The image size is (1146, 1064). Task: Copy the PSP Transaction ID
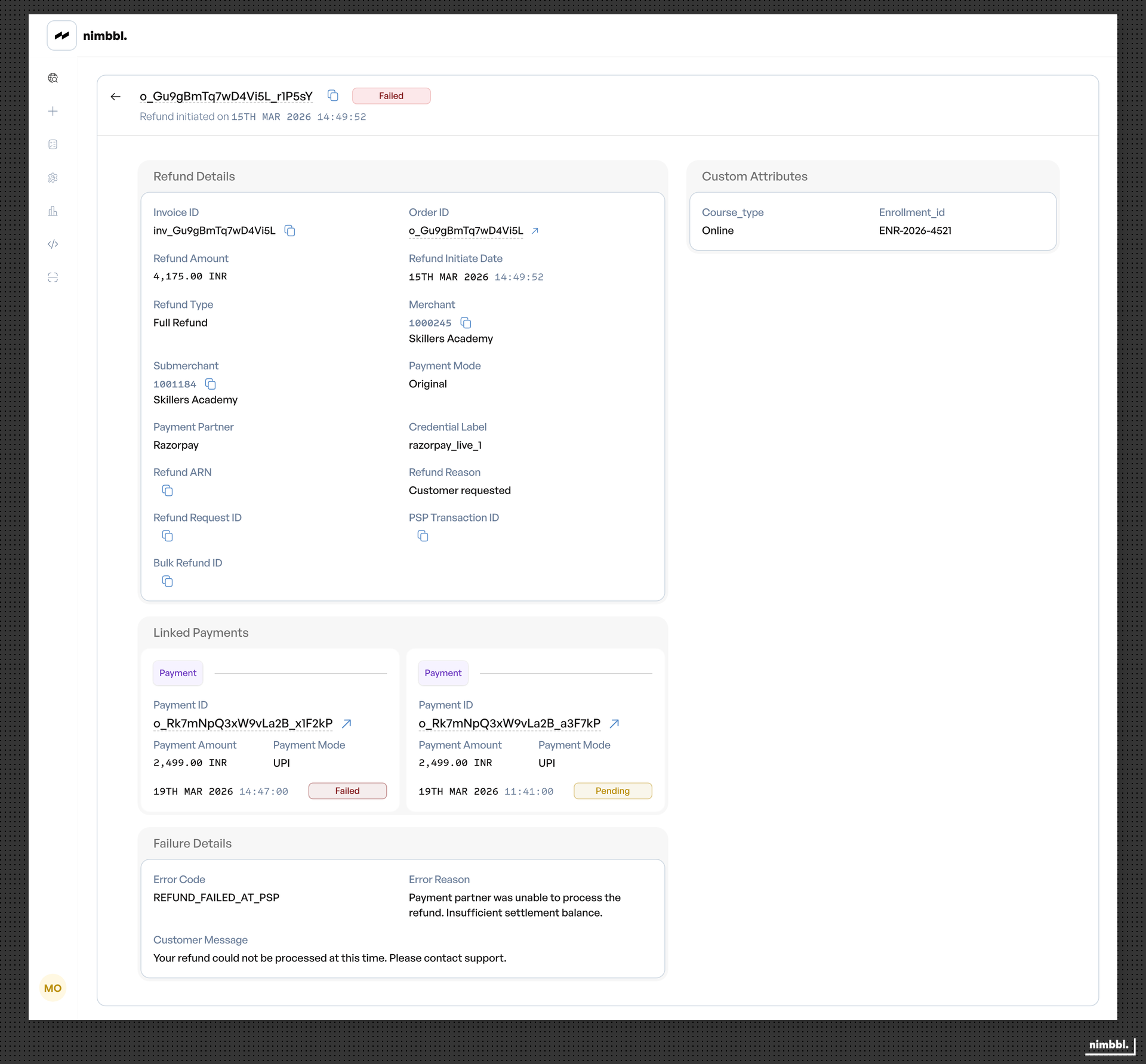[x=423, y=536]
